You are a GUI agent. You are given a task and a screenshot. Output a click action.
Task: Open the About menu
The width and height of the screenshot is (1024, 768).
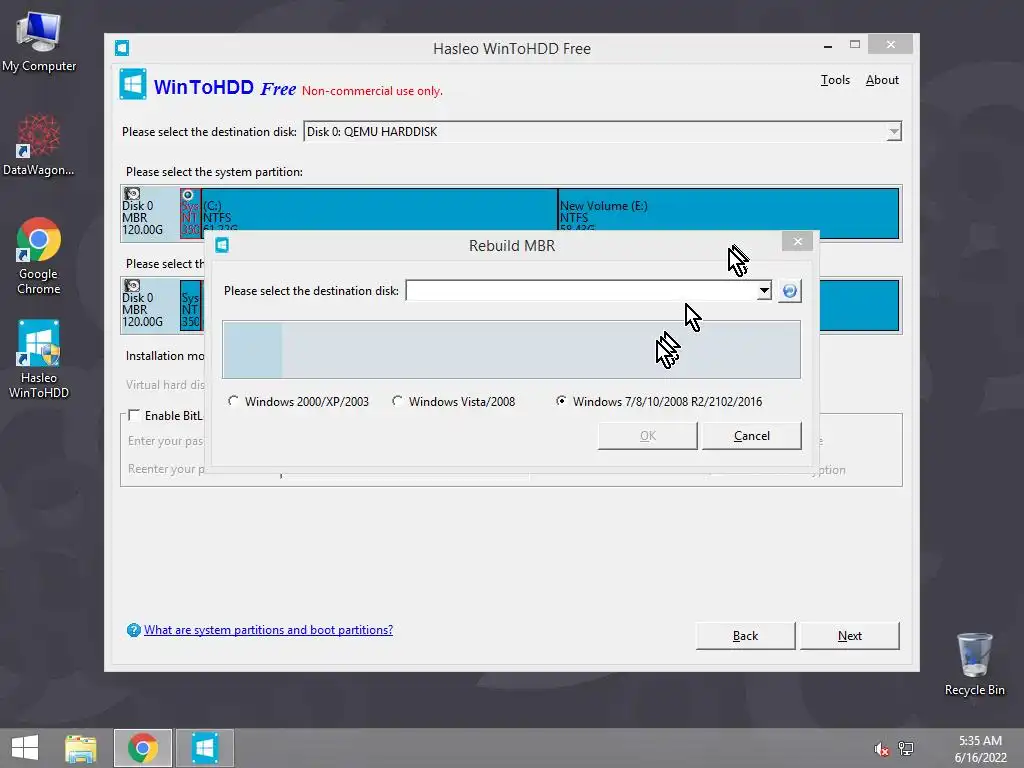pyautogui.click(x=882, y=80)
